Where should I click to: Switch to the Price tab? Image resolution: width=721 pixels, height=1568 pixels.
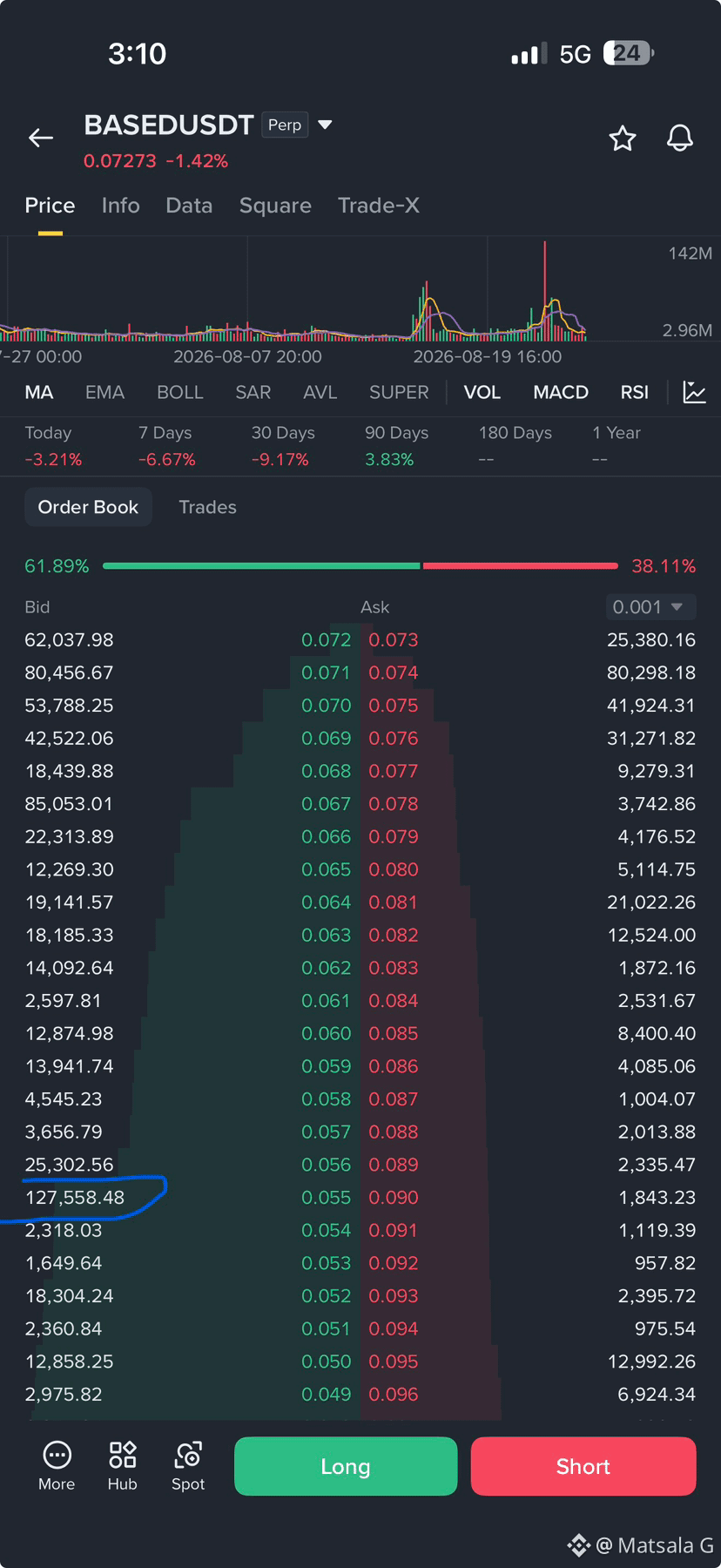pos(50,206)
